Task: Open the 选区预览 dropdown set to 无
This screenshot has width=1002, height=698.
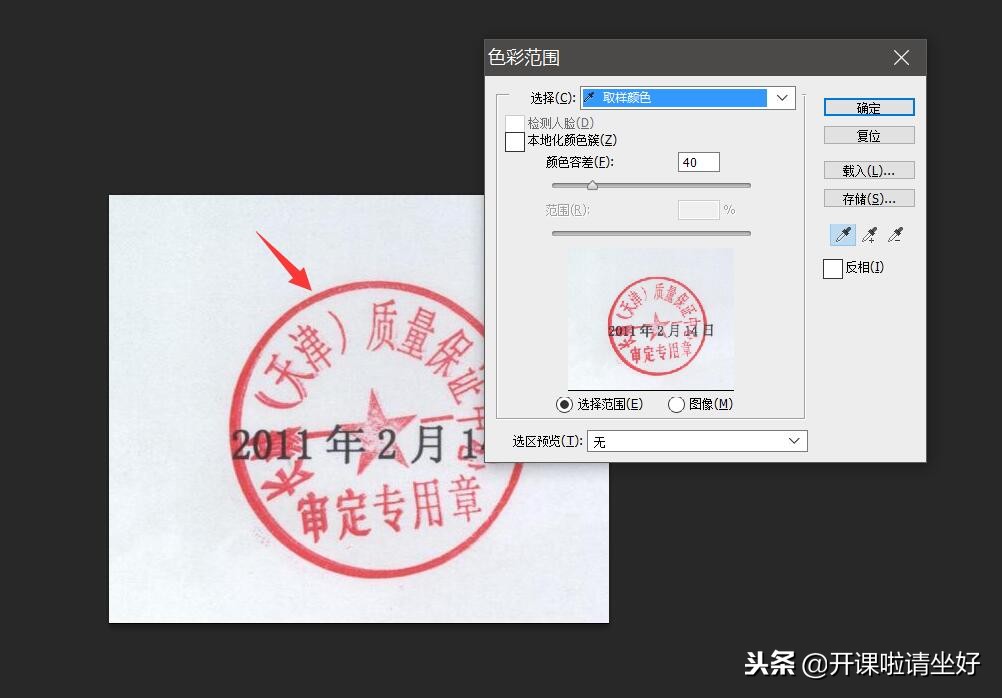Action: click(697, 440)
